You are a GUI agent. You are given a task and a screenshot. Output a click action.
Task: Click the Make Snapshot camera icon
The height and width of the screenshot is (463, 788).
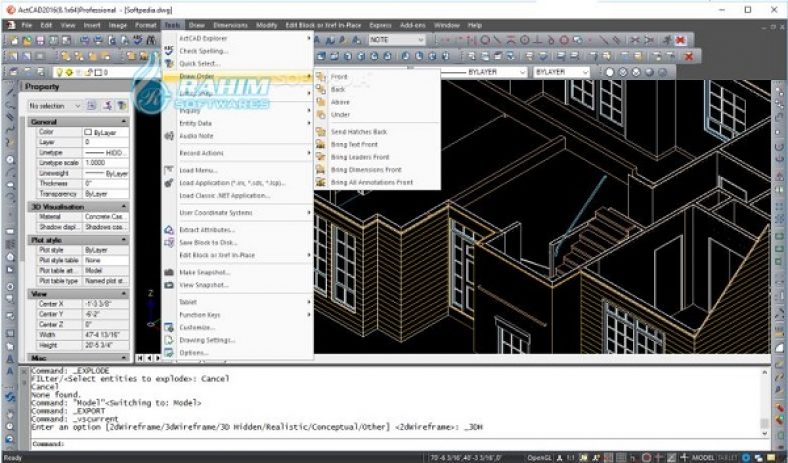(169, 272)
